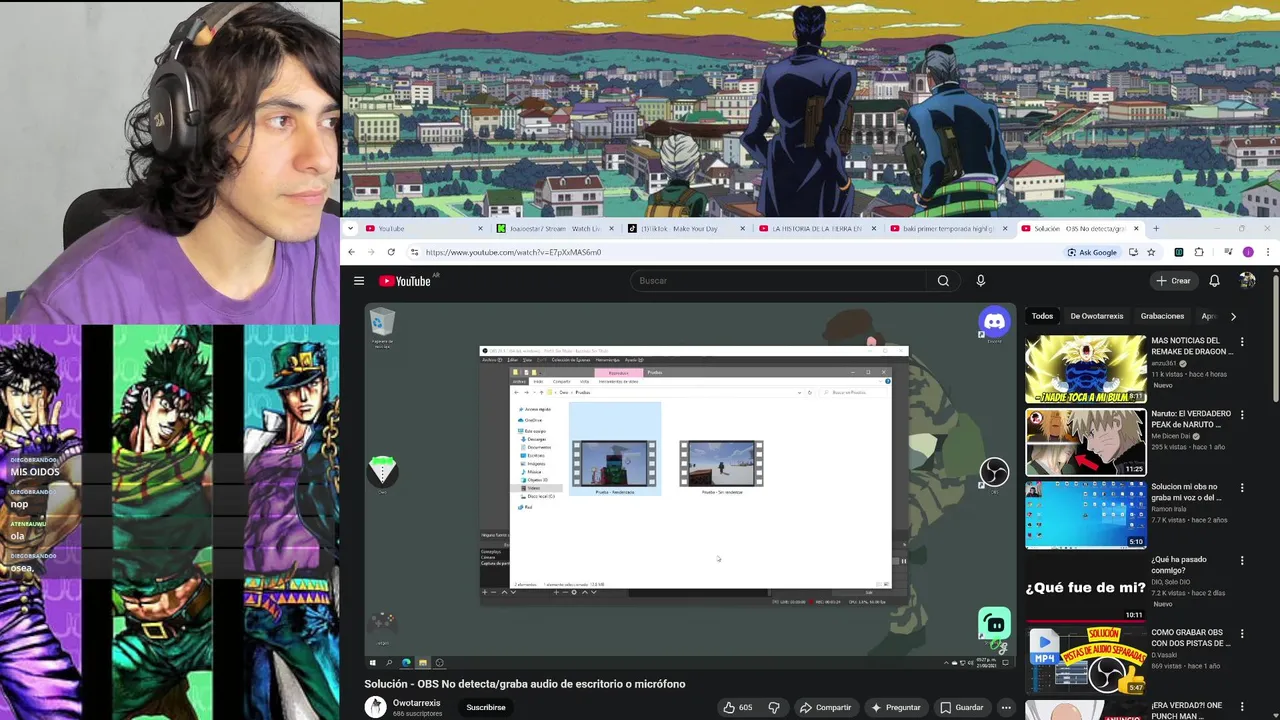Viewport: 1280px width, 720px height.
Task: Like the OBS solution video
Action: click(x=737, y=707)
